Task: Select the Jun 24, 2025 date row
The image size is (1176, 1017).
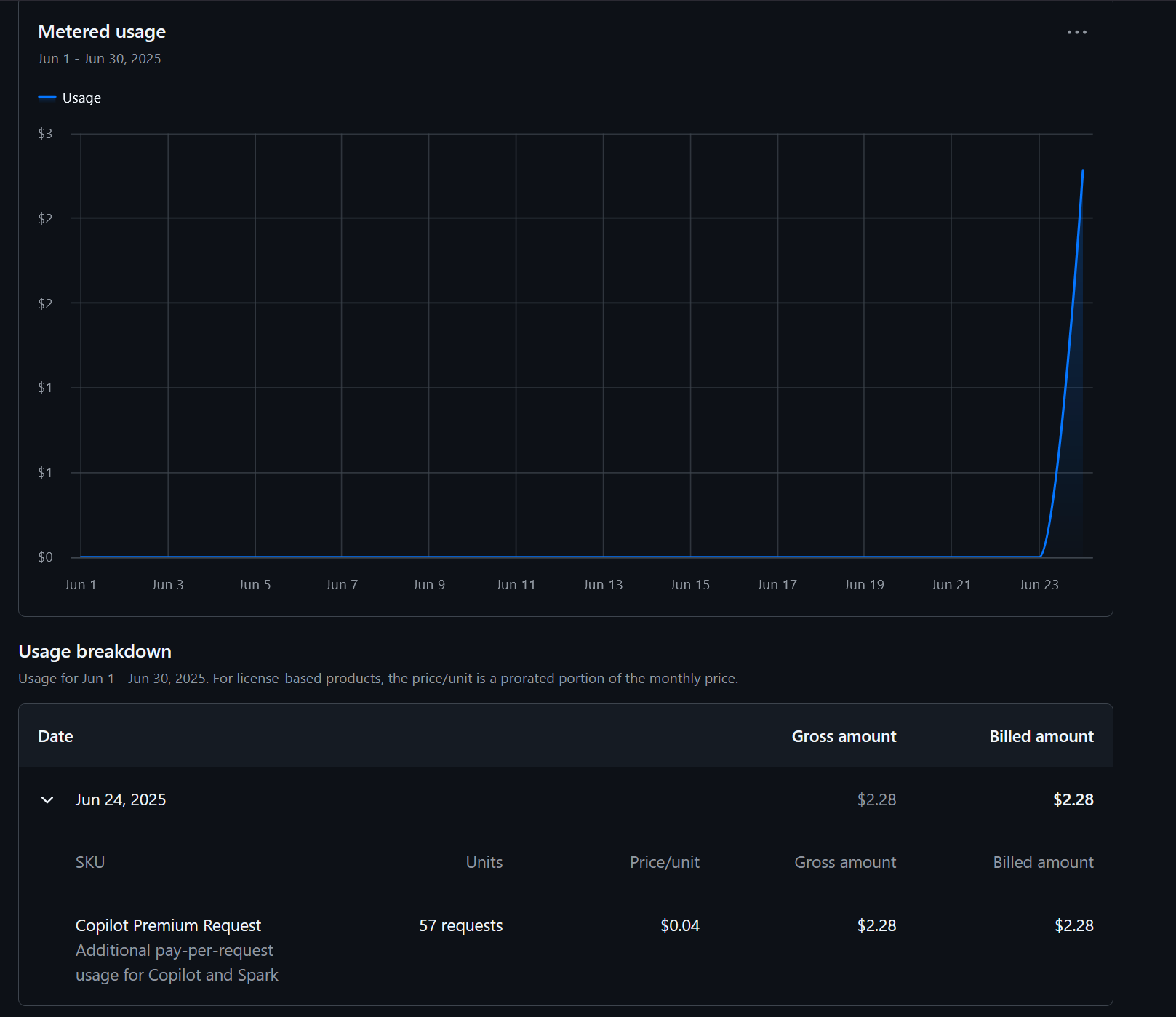Action: coord(566,799)
